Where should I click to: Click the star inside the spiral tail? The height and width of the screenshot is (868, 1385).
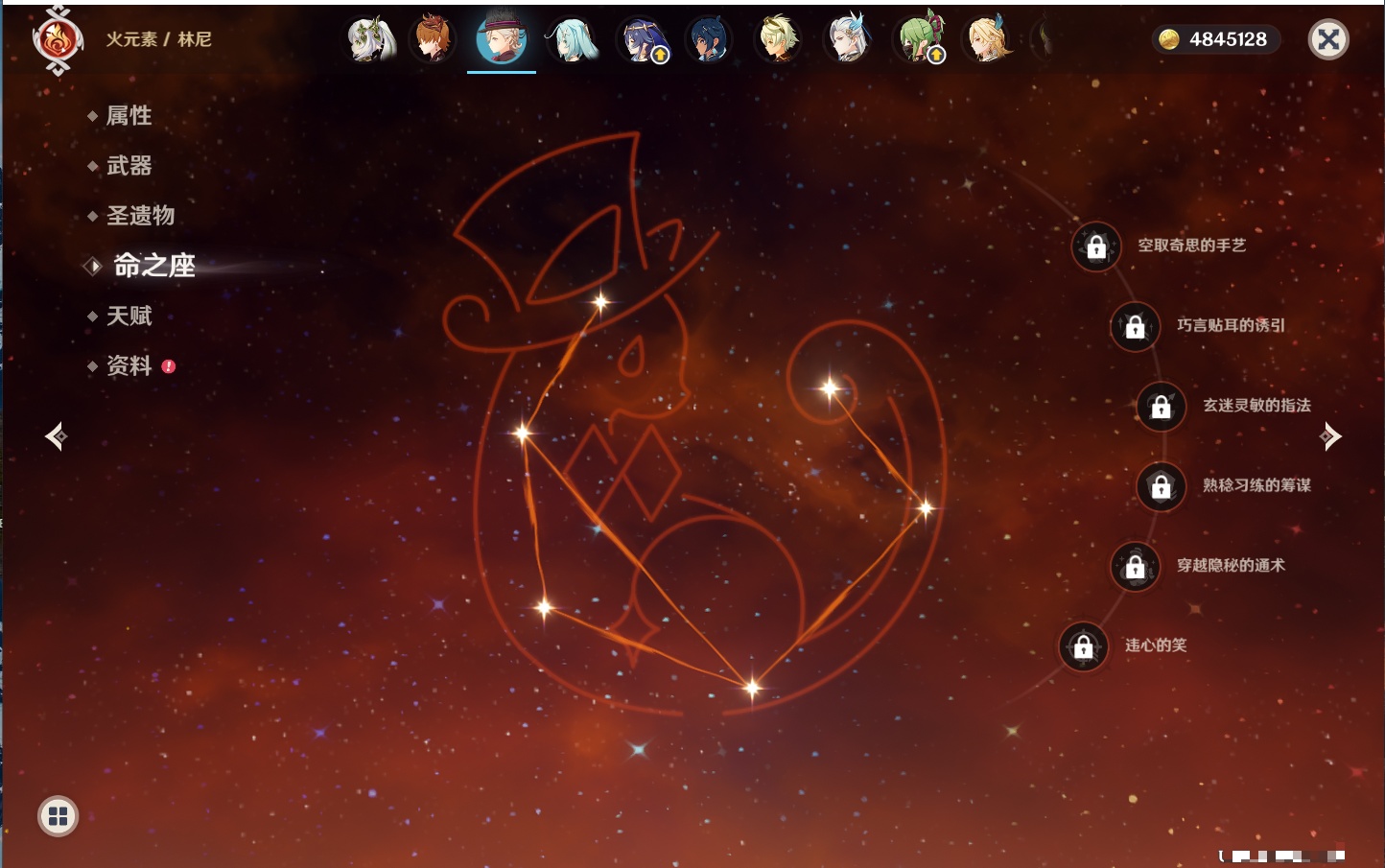[x=830, y=388]
